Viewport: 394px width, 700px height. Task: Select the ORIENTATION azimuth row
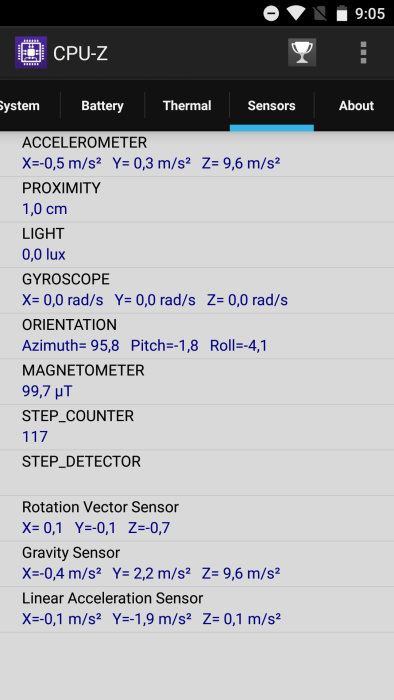pyautogui.click(x=197, y=336)
